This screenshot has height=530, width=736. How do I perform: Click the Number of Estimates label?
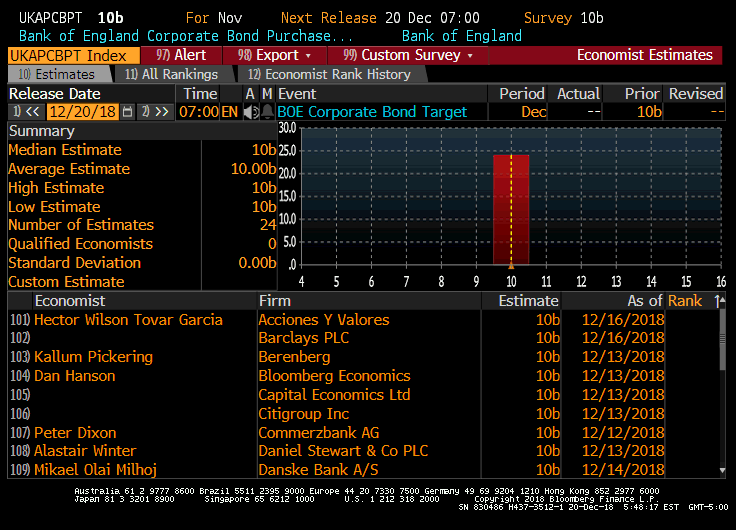tap(81, 225)
